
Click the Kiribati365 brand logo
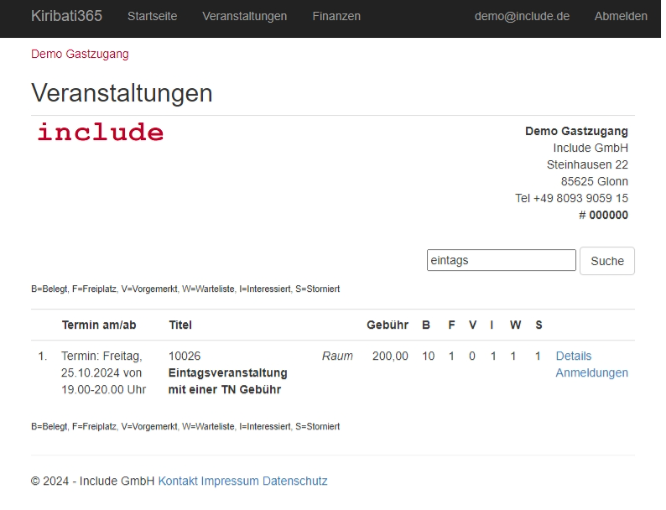coord(66,16)
